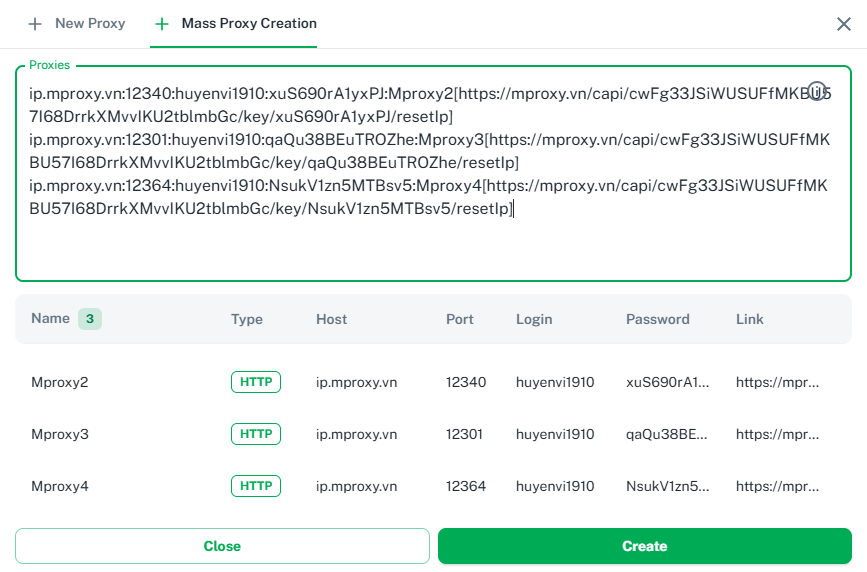This screenshot has height=572, width=867.
Task: Open the link for Mproxy2 row
Action: 778,382
